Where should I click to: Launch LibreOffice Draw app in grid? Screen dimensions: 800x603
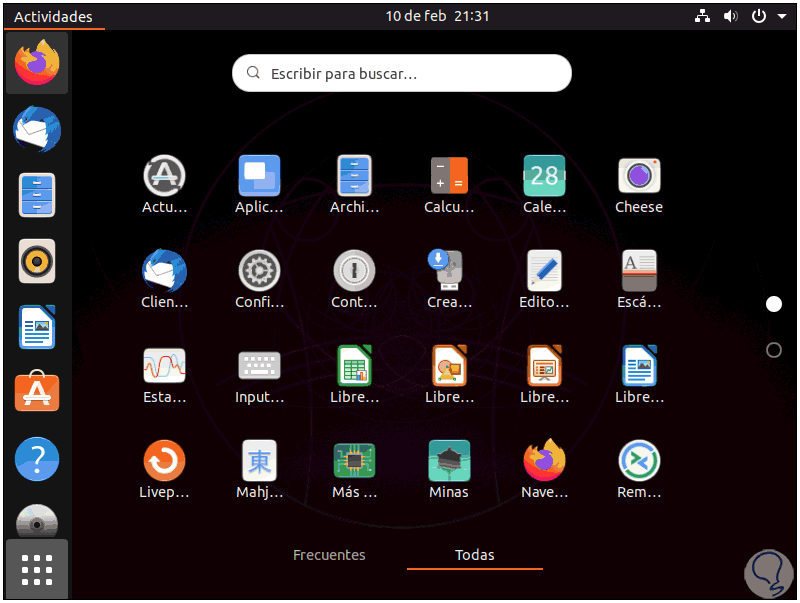(x=449, y=375)
